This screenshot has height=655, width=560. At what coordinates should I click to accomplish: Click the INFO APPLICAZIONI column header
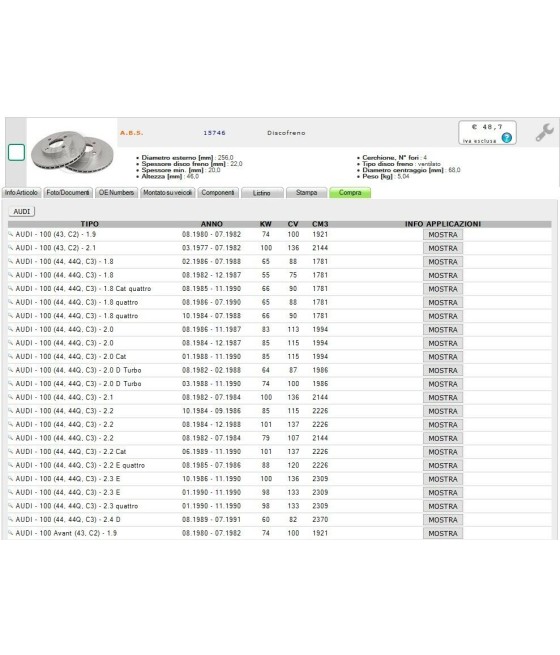click(443, 224)
